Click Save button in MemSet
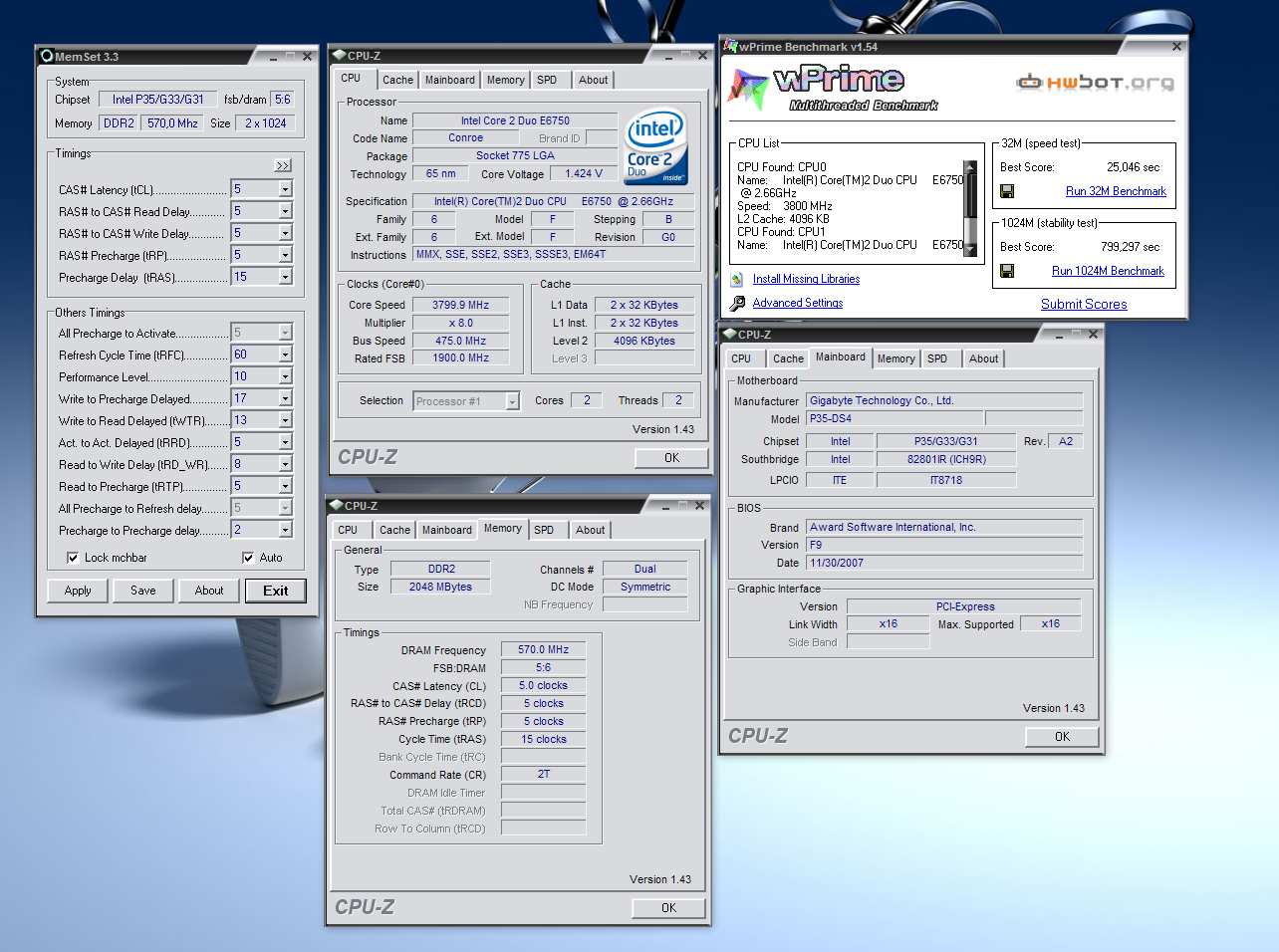The width and height of the screenshot is (1279, 952). 143,591
